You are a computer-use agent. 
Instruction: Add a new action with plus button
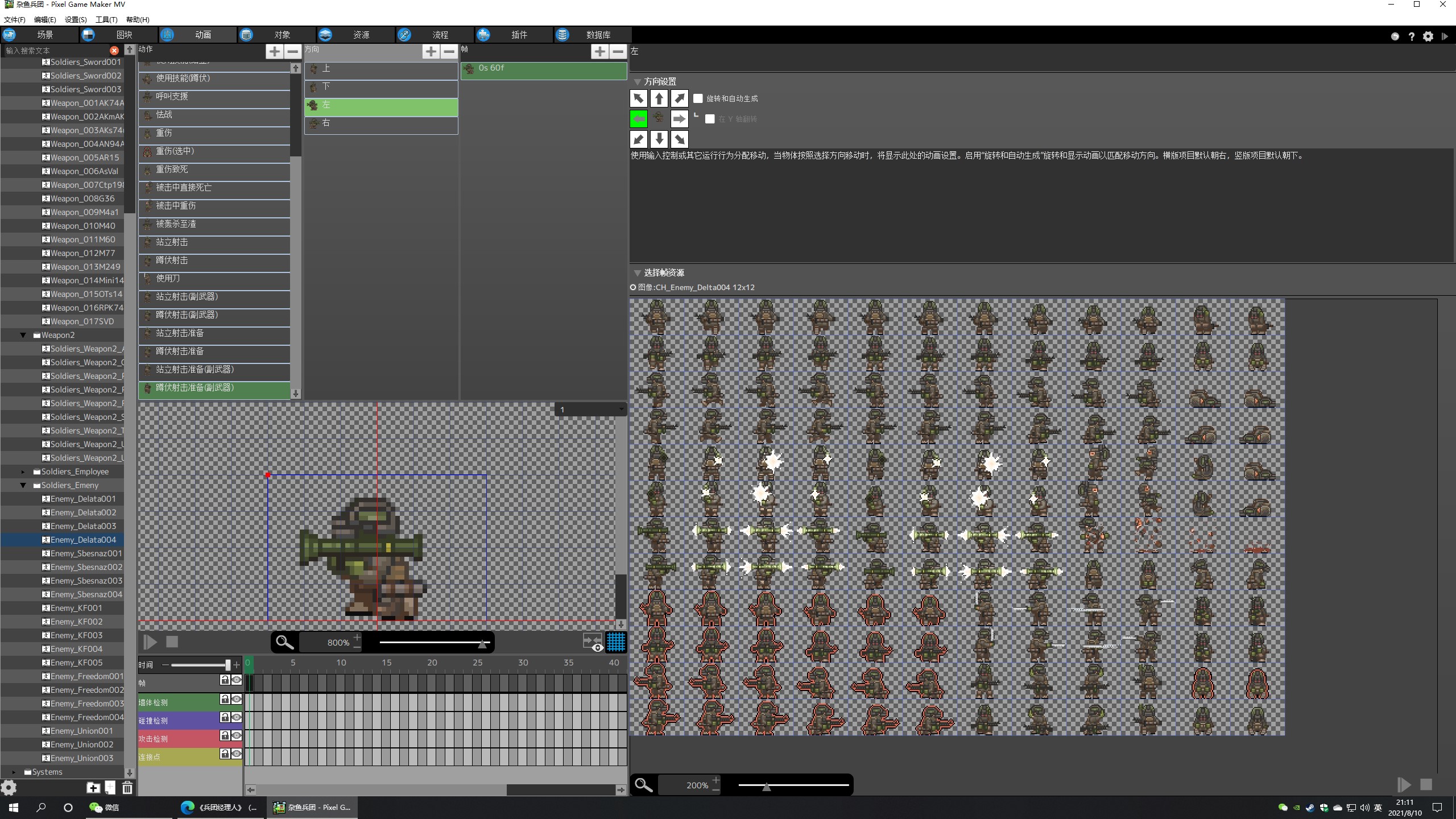(274, 52)
